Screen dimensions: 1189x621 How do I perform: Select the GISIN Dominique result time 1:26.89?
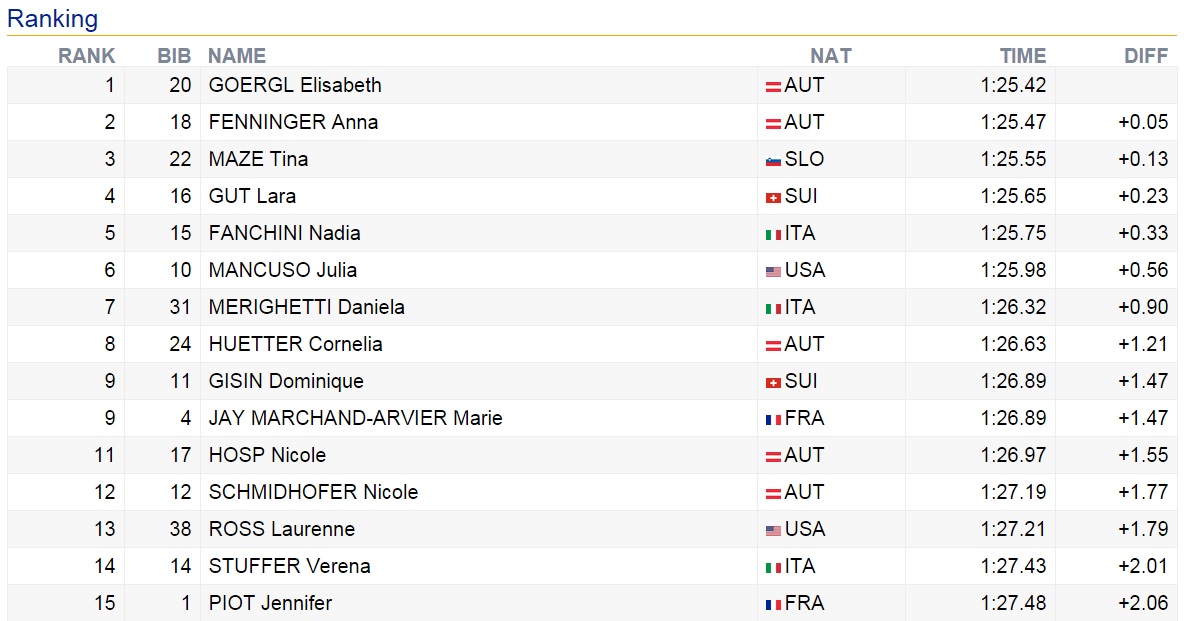(1013, 381)
